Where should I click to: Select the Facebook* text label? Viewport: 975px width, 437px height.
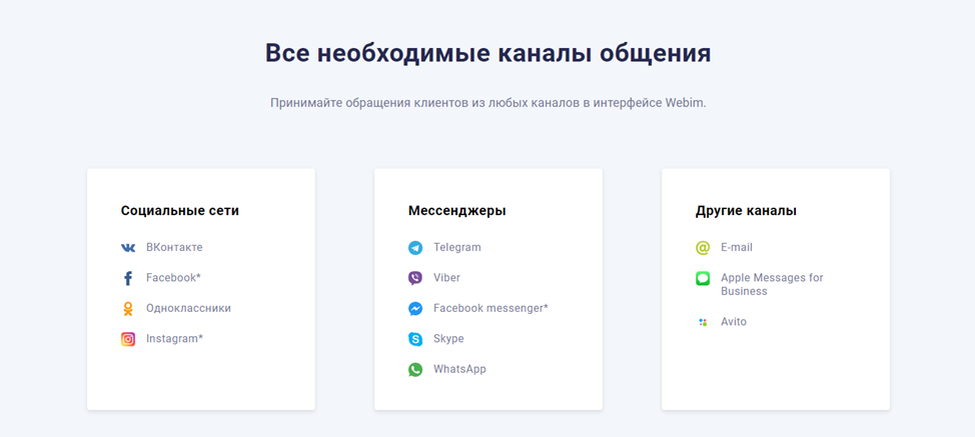click(x=173, y=278)
